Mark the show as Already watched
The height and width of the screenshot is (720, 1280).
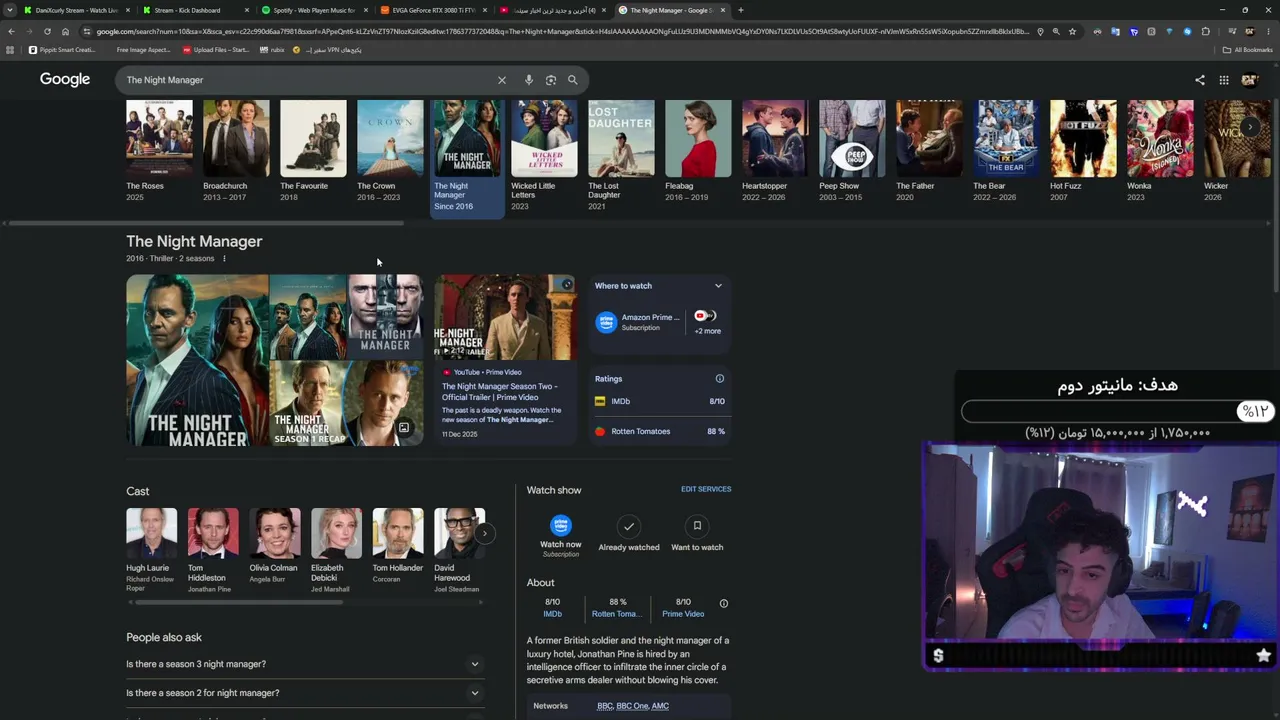click(629, 533)
